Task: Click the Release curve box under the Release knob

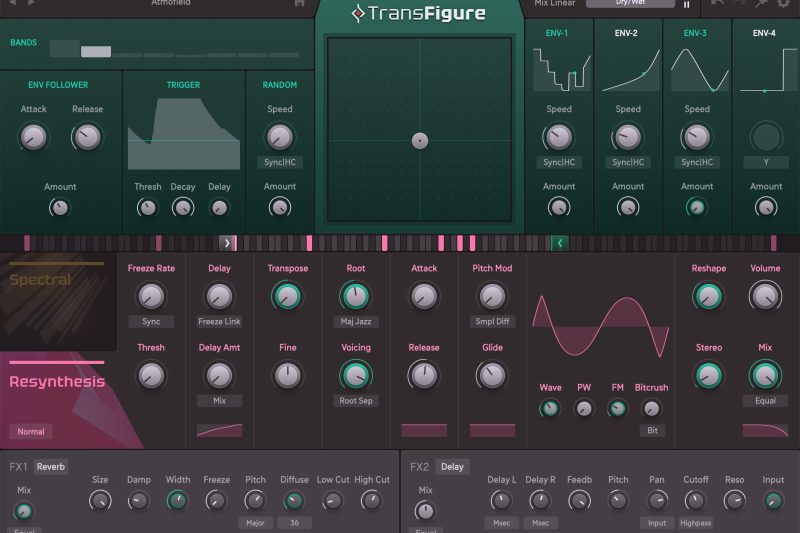Action: point(424,430)
